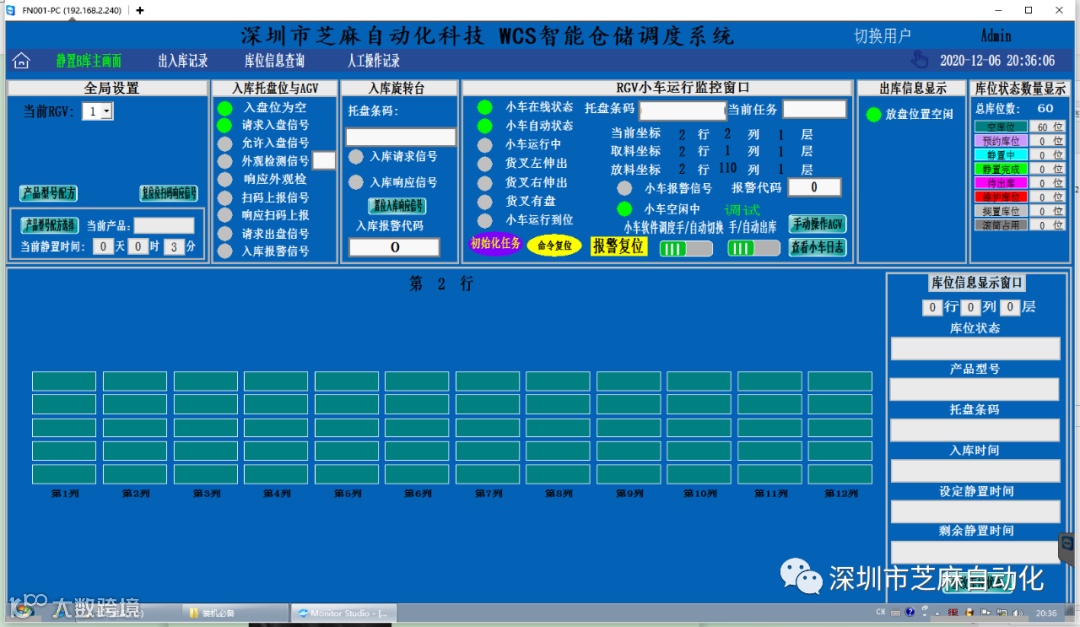This screenshot has width=1080, height=627.
Task: Click the 产品型号配方选择 button
Action: tap(50, 225)
